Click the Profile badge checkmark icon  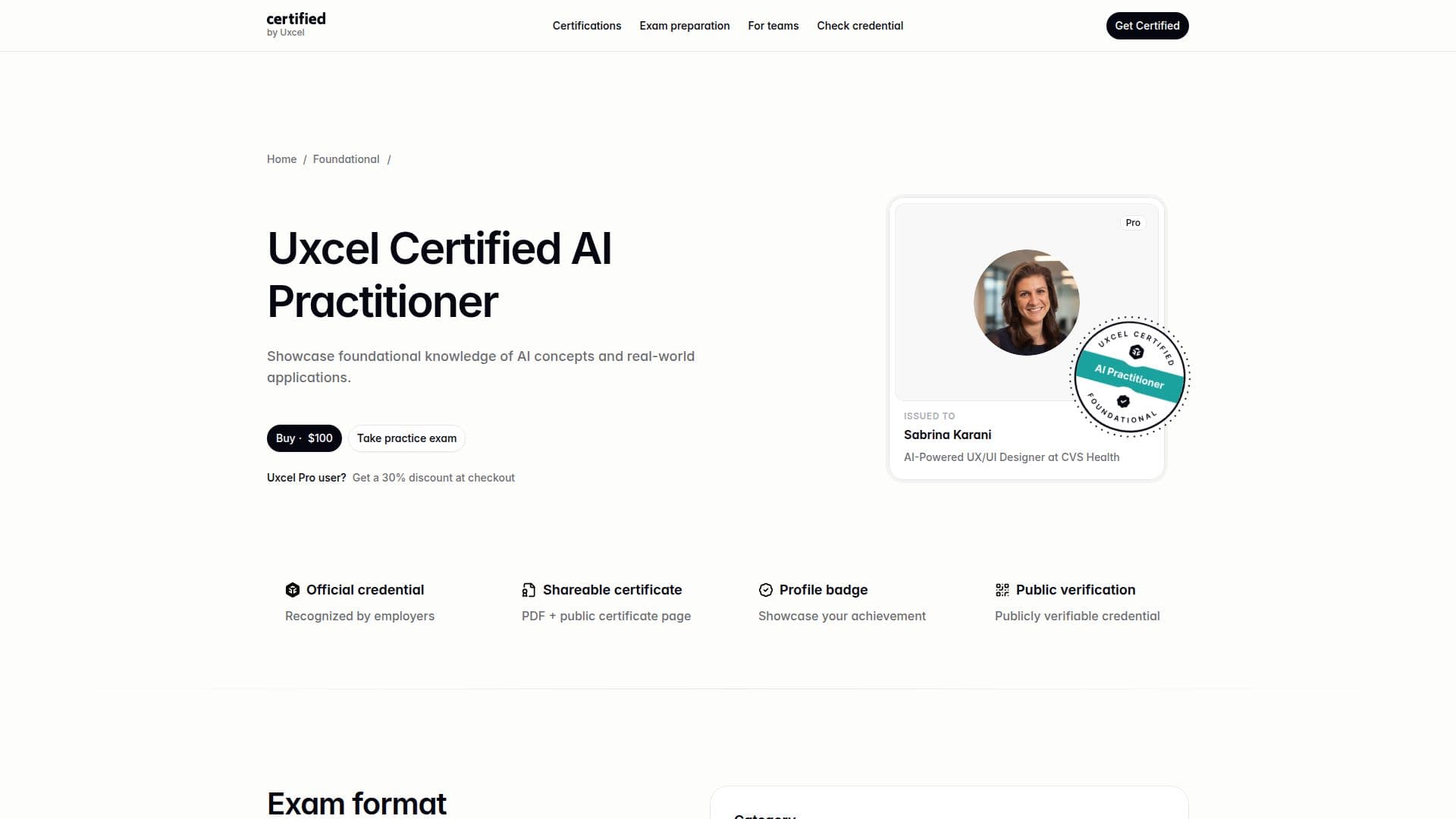click(766, 590)
